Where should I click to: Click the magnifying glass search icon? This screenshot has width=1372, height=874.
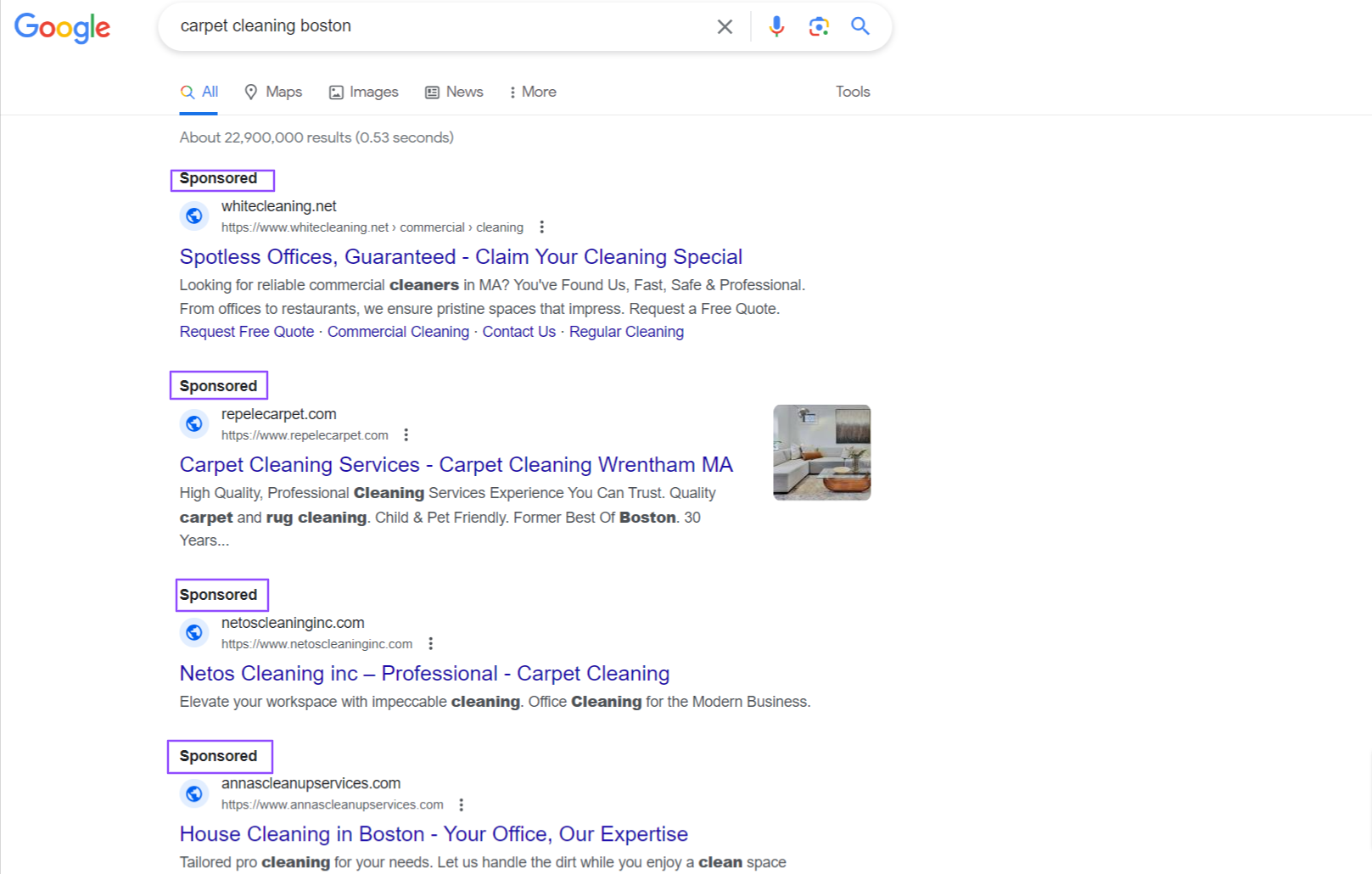pos(860,26)
